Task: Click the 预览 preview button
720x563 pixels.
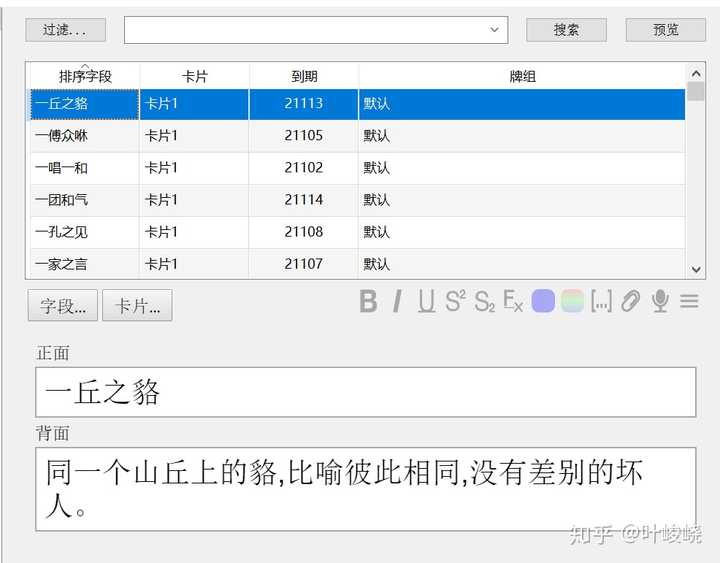Action: pyautogui.click(x=665, y=30)
